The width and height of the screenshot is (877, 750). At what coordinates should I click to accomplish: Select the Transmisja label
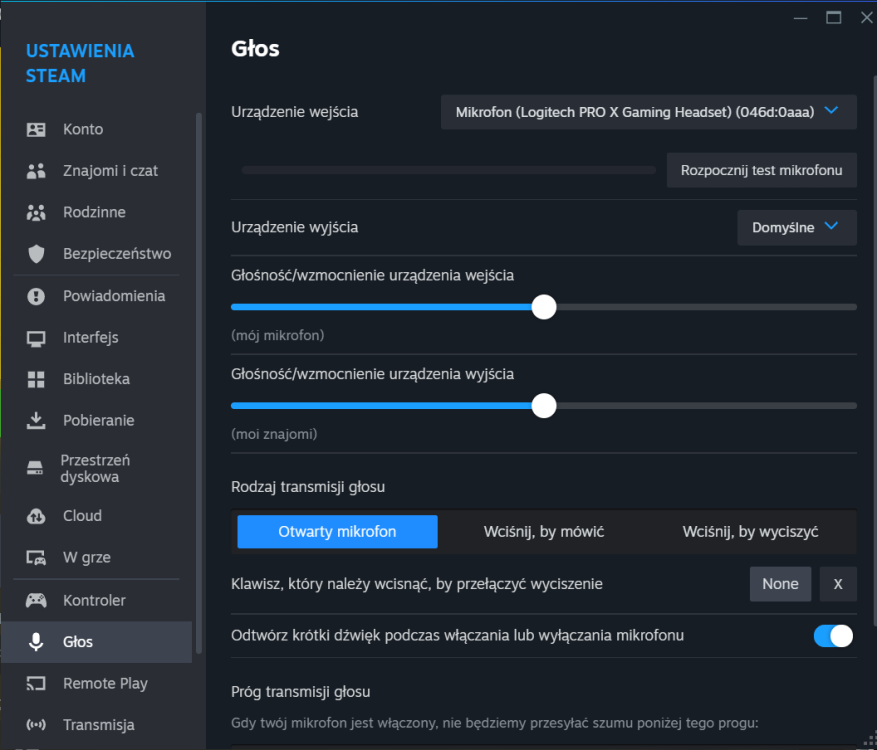(x=98, y=725)
